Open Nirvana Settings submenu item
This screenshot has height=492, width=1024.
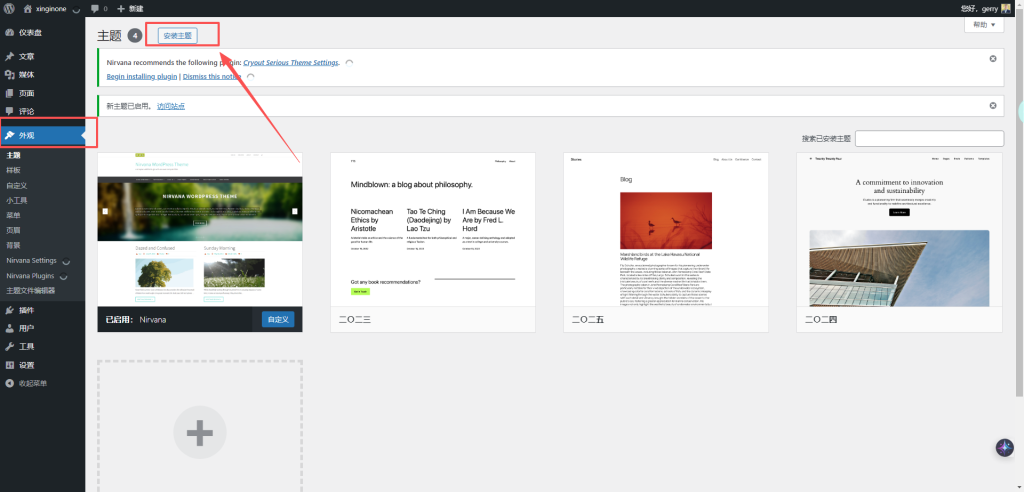point(31,261)
